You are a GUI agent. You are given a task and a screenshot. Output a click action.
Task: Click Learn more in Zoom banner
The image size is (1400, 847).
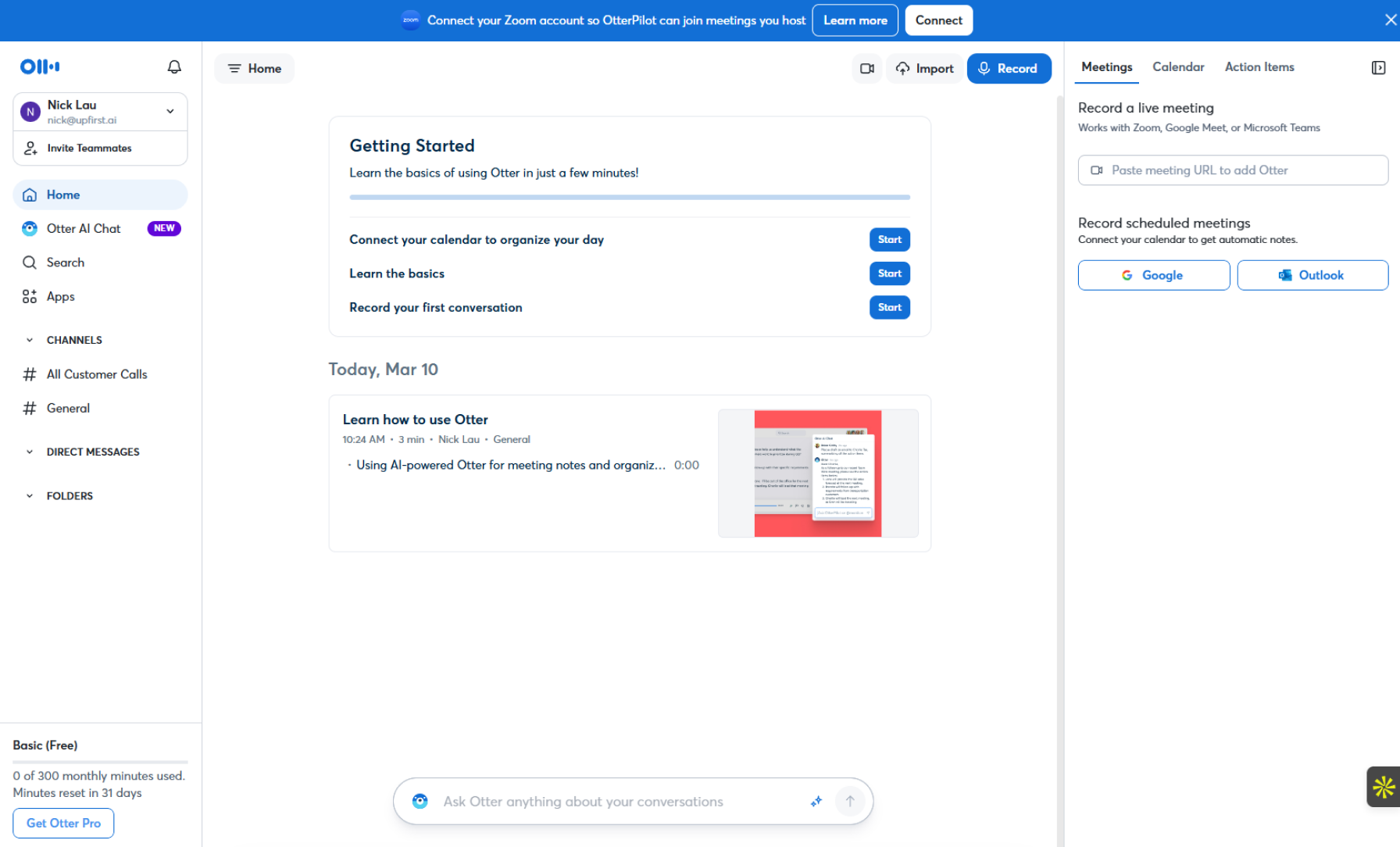pos(855,20)
